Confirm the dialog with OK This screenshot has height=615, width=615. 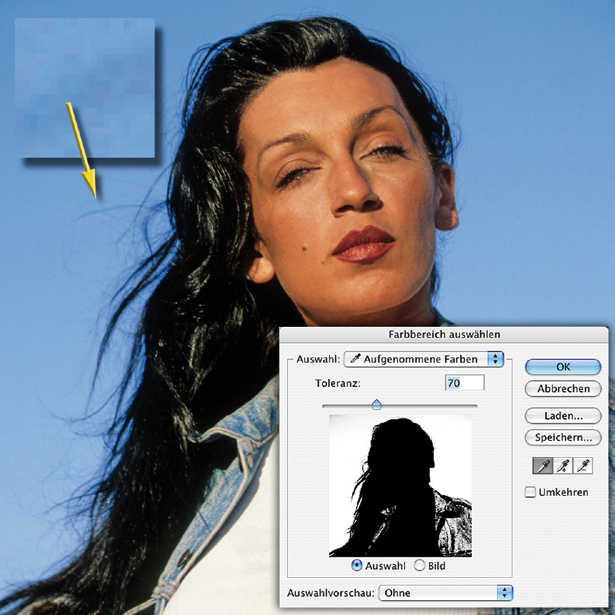point(563,367)
